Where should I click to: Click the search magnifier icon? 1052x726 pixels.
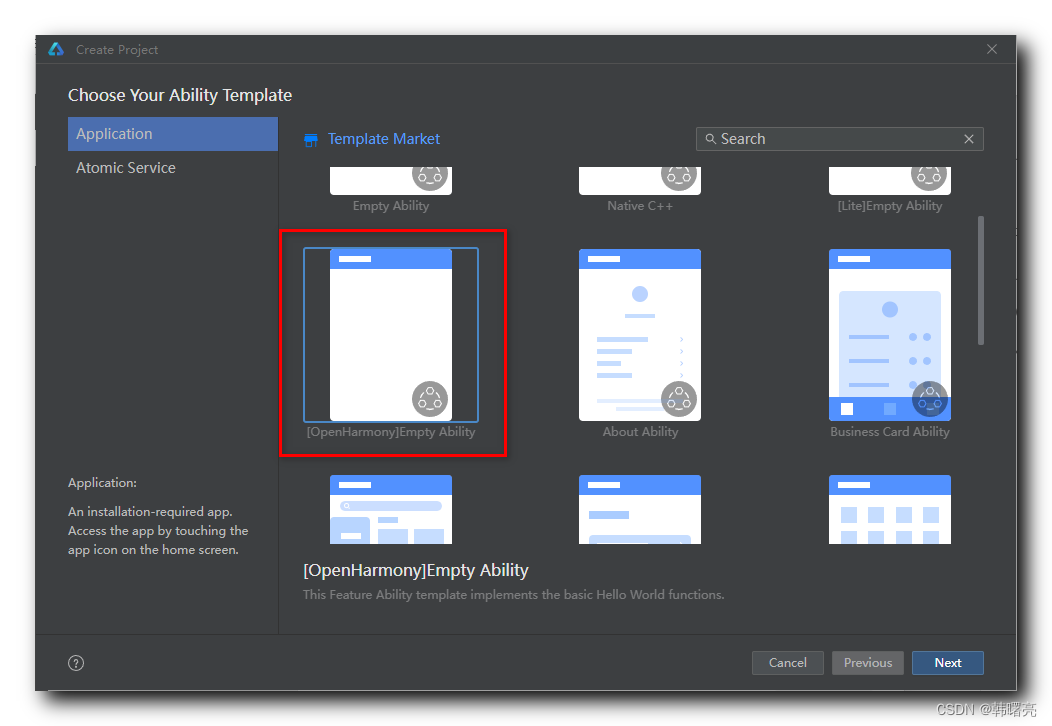point(711,139)
